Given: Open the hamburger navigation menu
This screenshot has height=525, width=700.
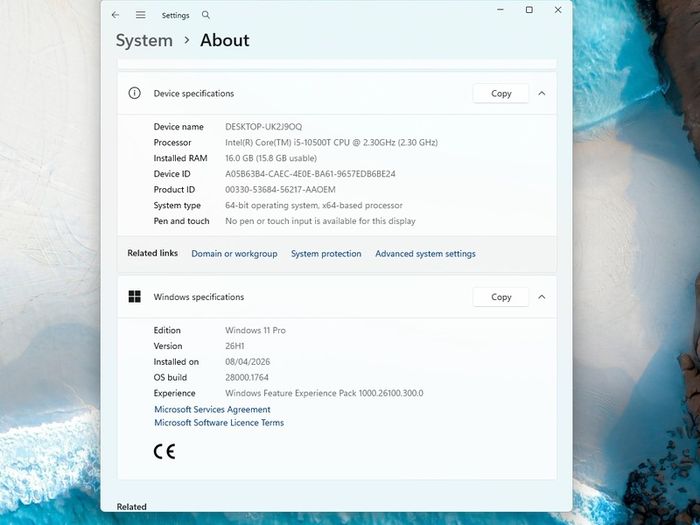Looking at the screenshot, I should [141, 15].
